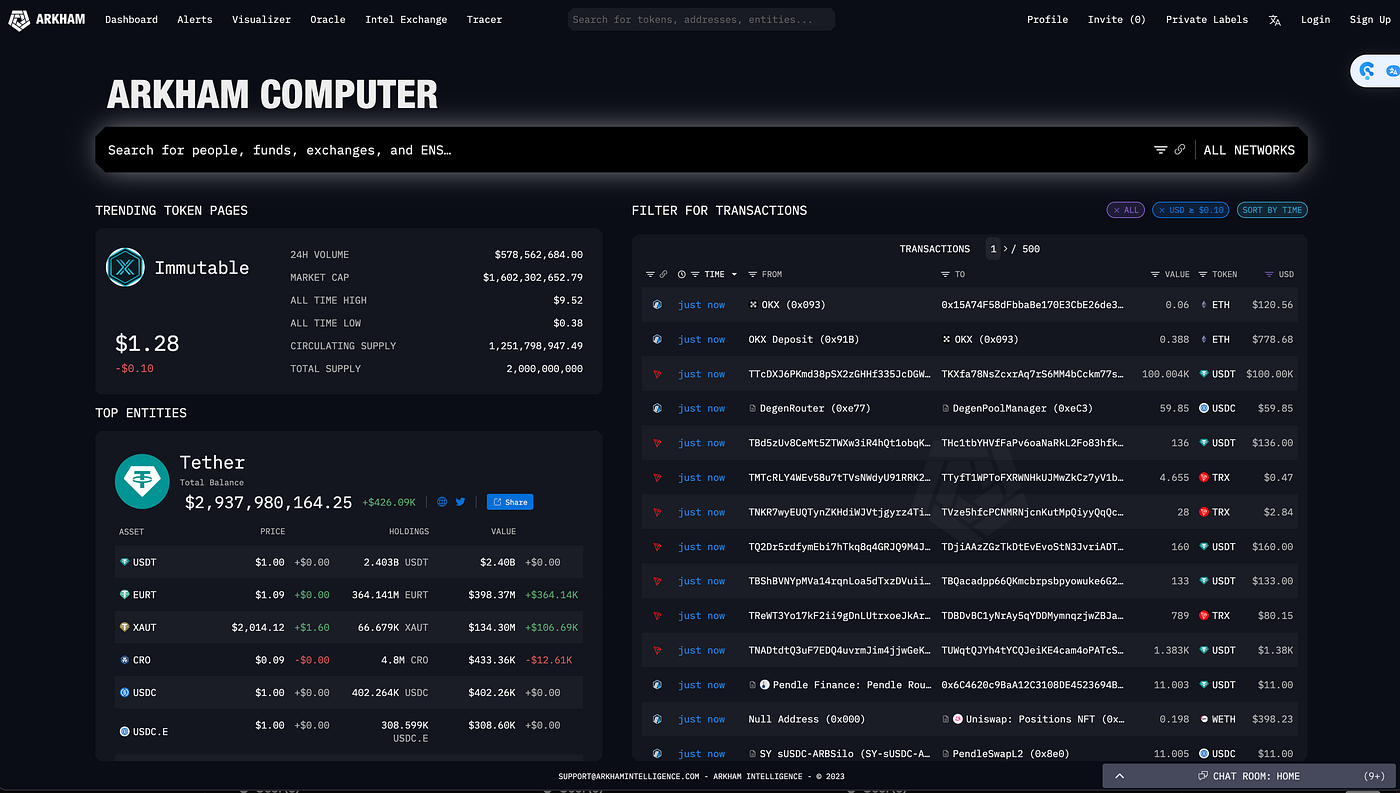Click the Uniswap logo in Positions NFT row
This screenshot has height=793, width=1400.
pos(957,719)
